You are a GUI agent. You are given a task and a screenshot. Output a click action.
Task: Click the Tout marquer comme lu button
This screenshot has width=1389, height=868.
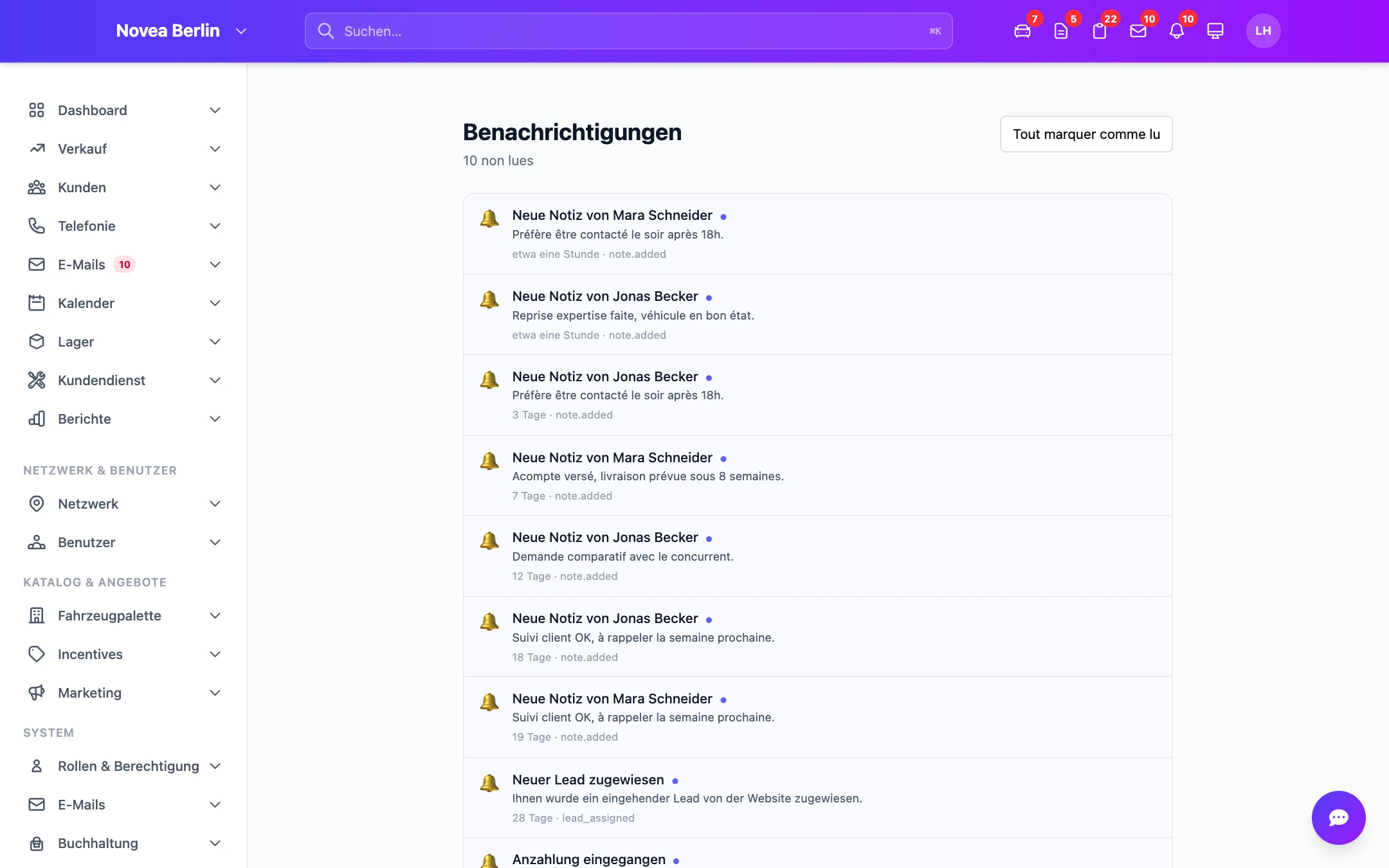tap(1086, 134)
